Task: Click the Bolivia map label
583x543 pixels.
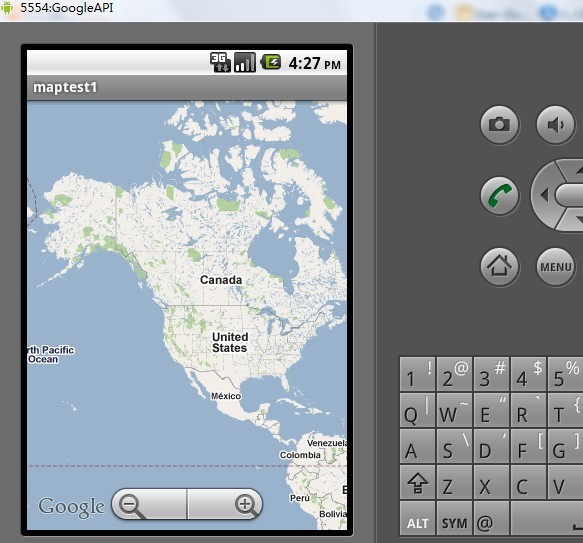Action: tap(333, 514)
